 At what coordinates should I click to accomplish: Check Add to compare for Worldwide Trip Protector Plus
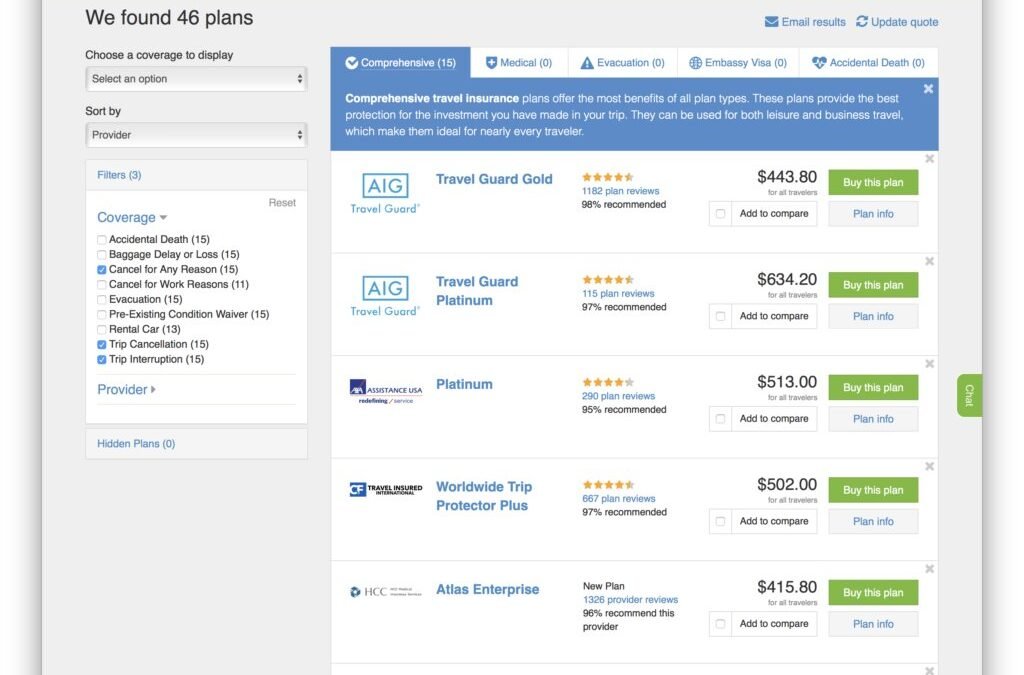(720, 521)
